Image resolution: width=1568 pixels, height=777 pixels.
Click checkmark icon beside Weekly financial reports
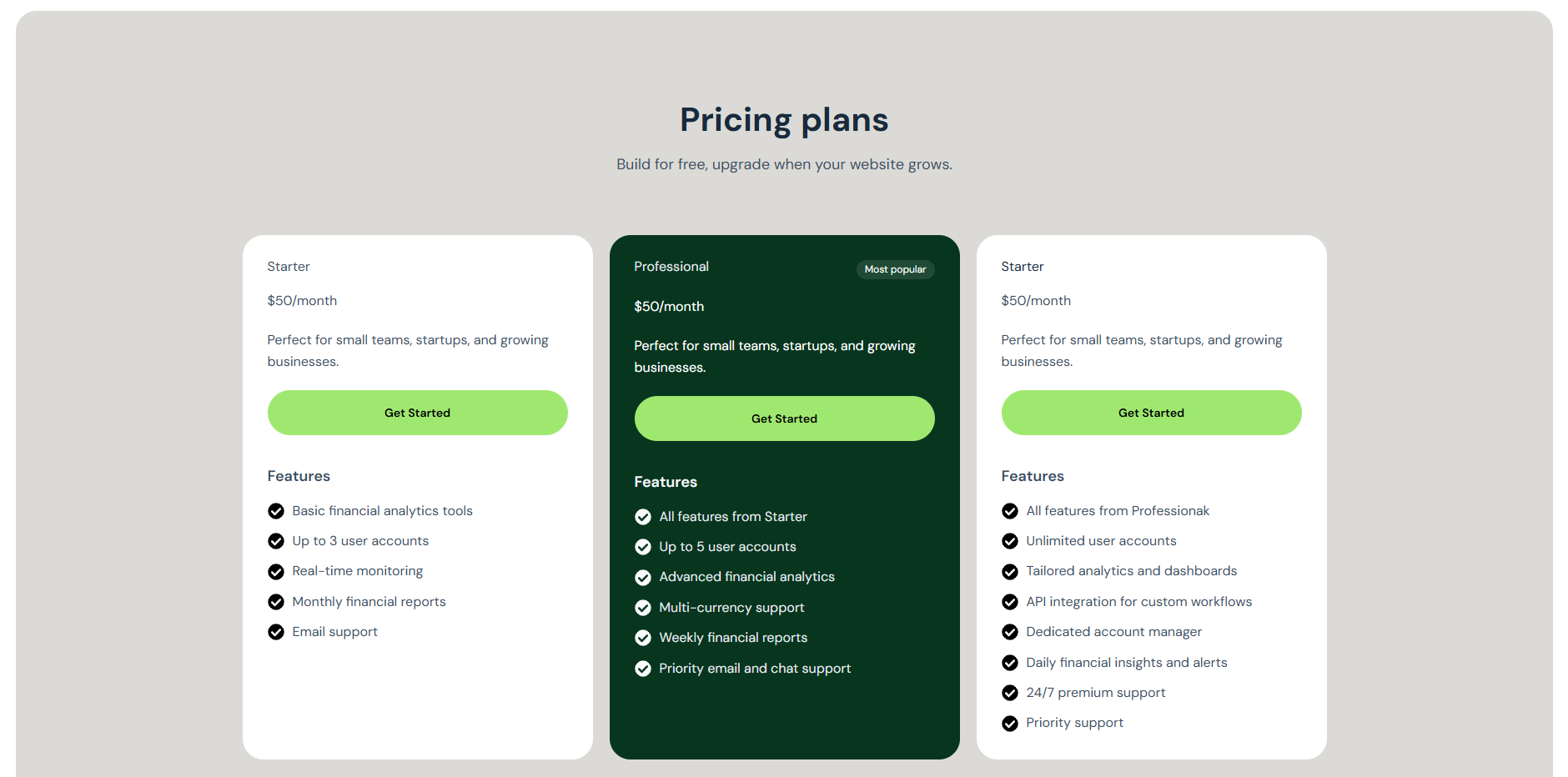point(643,638)
